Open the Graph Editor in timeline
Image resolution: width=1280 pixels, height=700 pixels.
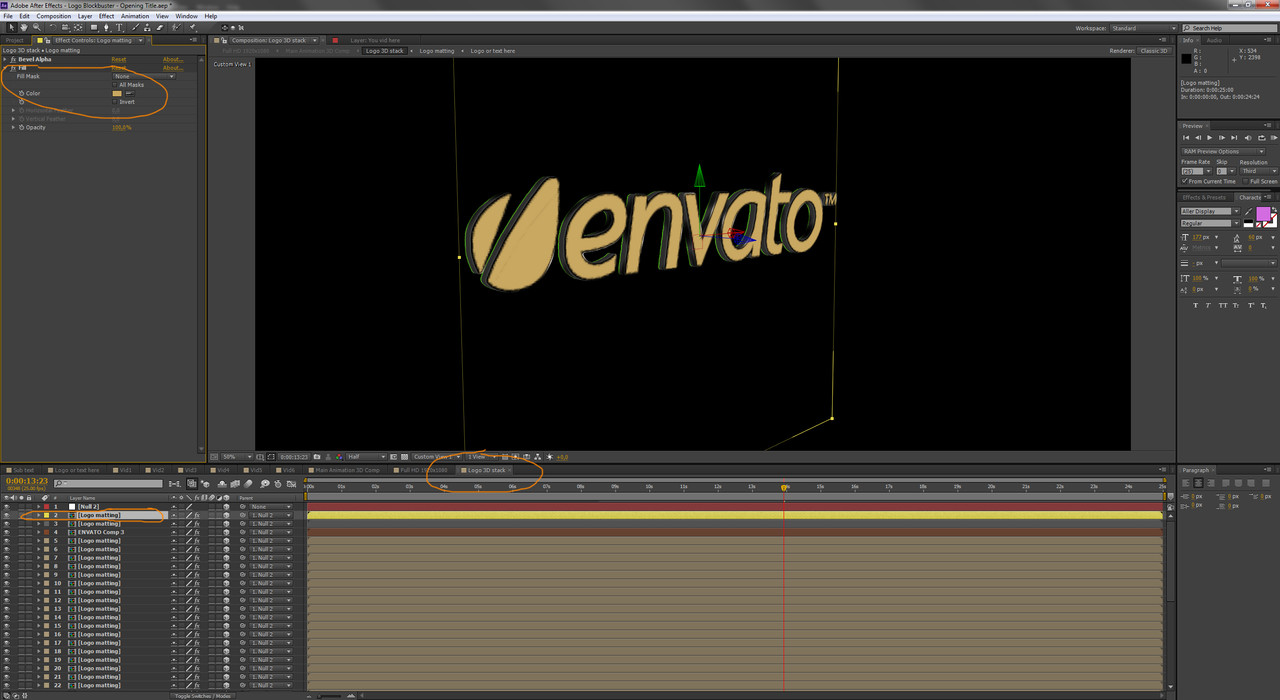tap(291, 484)
